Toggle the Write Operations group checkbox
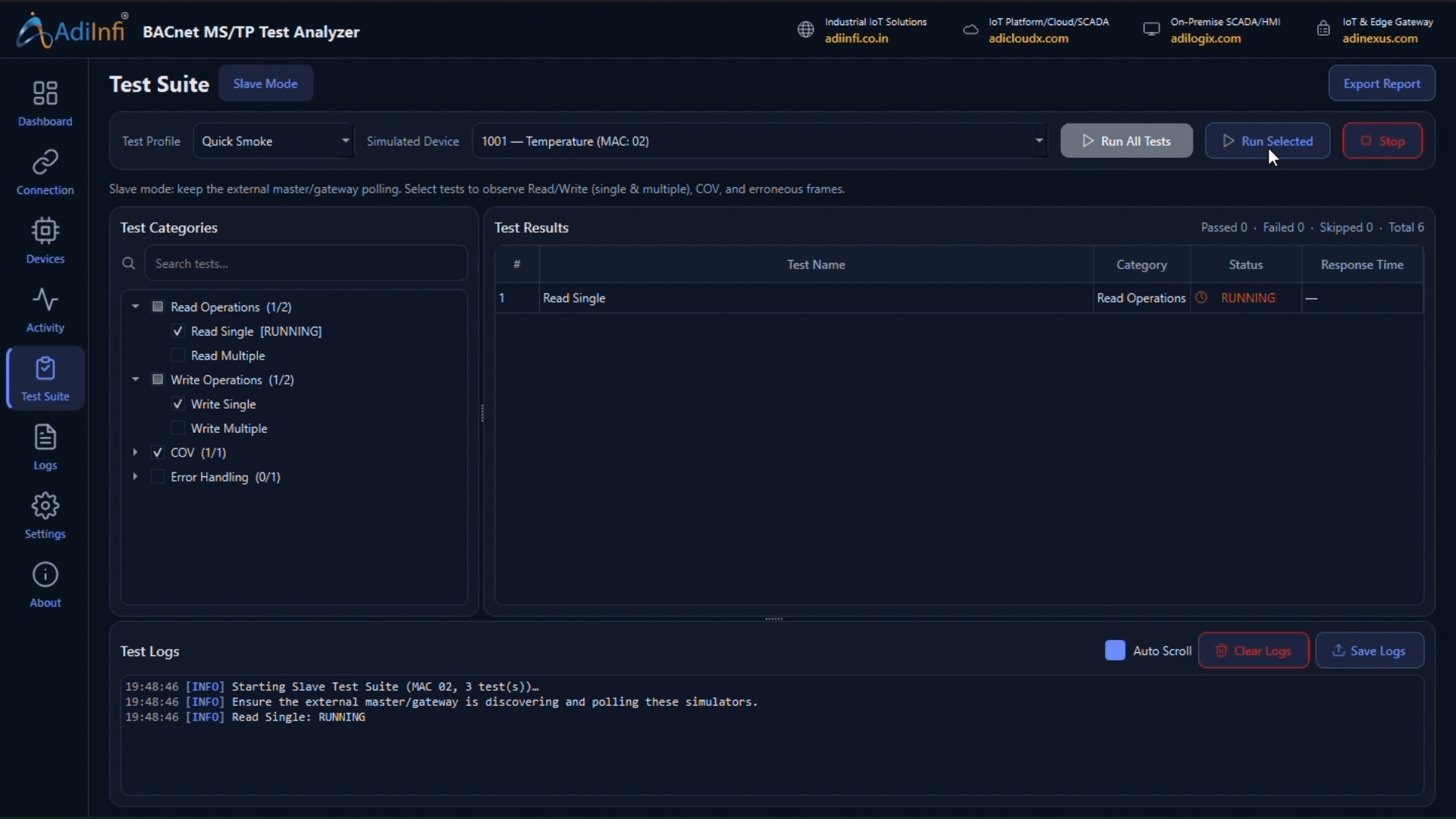 pyautogui.click(x=158, y=379)
